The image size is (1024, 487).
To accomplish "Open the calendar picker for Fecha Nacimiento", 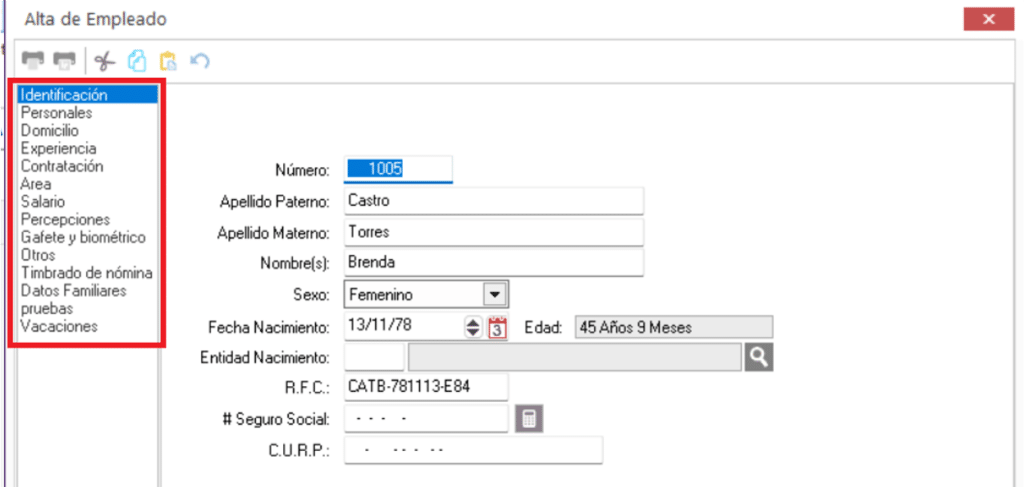I will pos(498,327).
